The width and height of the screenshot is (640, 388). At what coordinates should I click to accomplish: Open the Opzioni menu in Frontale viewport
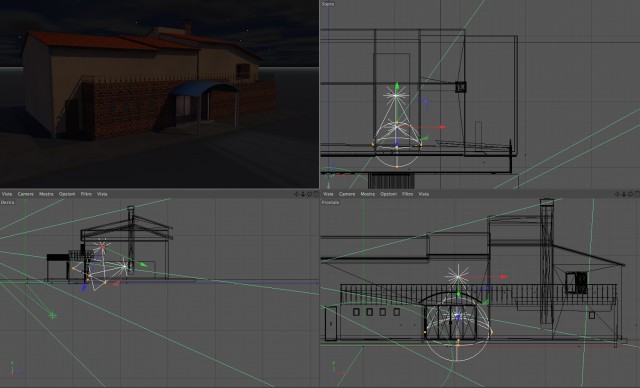388,194
